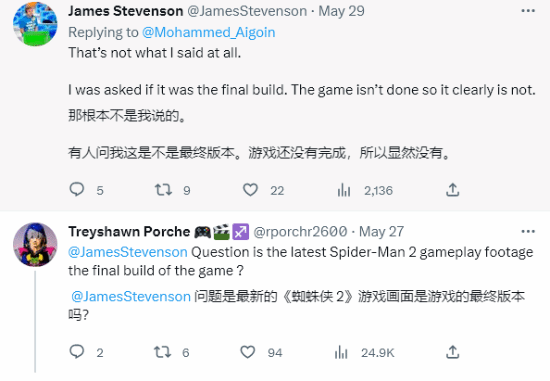This screenshot has height=381, width=550.
Task: Open Treyshawn Porche's profile avatar
Action: point(35,245)
